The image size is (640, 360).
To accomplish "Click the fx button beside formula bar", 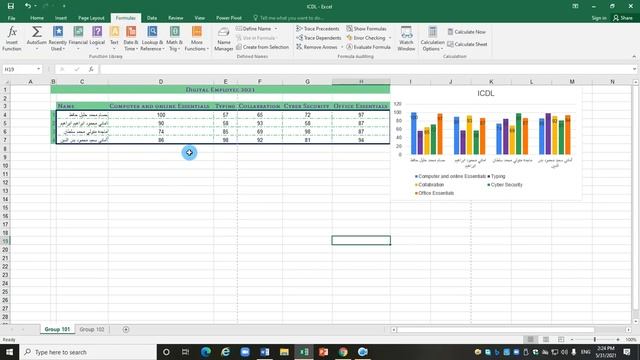I will (91, 69).
